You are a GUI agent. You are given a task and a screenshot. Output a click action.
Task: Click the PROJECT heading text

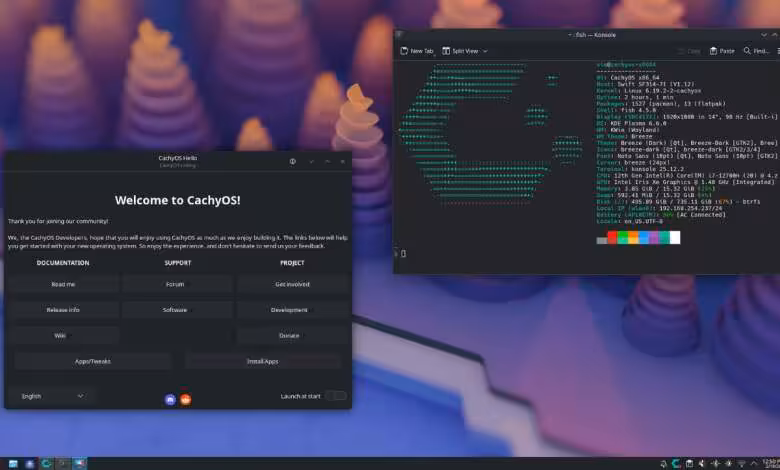292,263
